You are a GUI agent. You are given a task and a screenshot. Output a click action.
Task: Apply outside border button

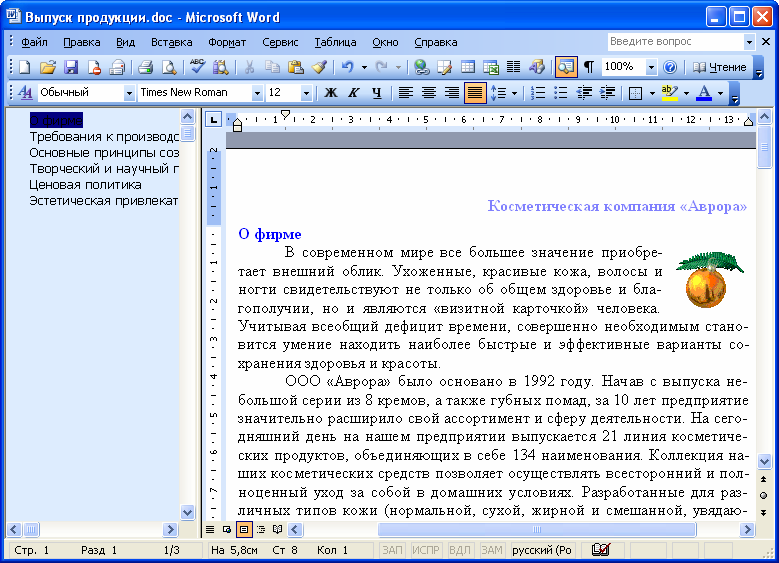point(635,92)
